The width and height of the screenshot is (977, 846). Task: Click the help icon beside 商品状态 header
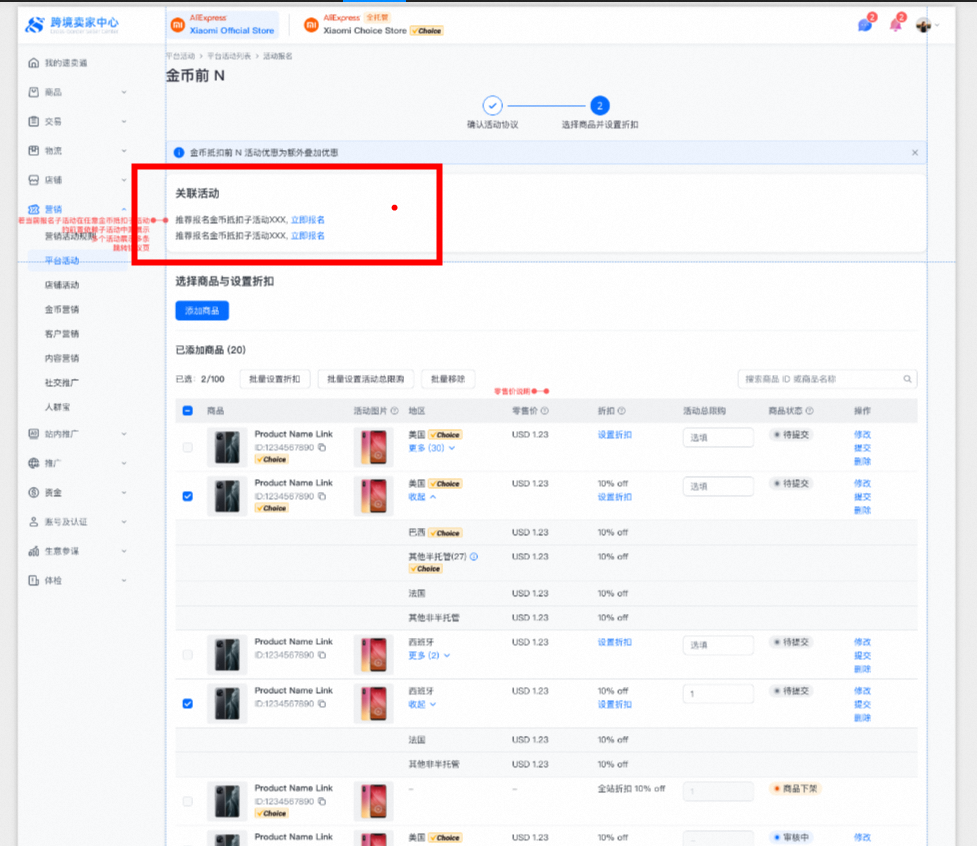pyautogui.click(x=809, y=411)
